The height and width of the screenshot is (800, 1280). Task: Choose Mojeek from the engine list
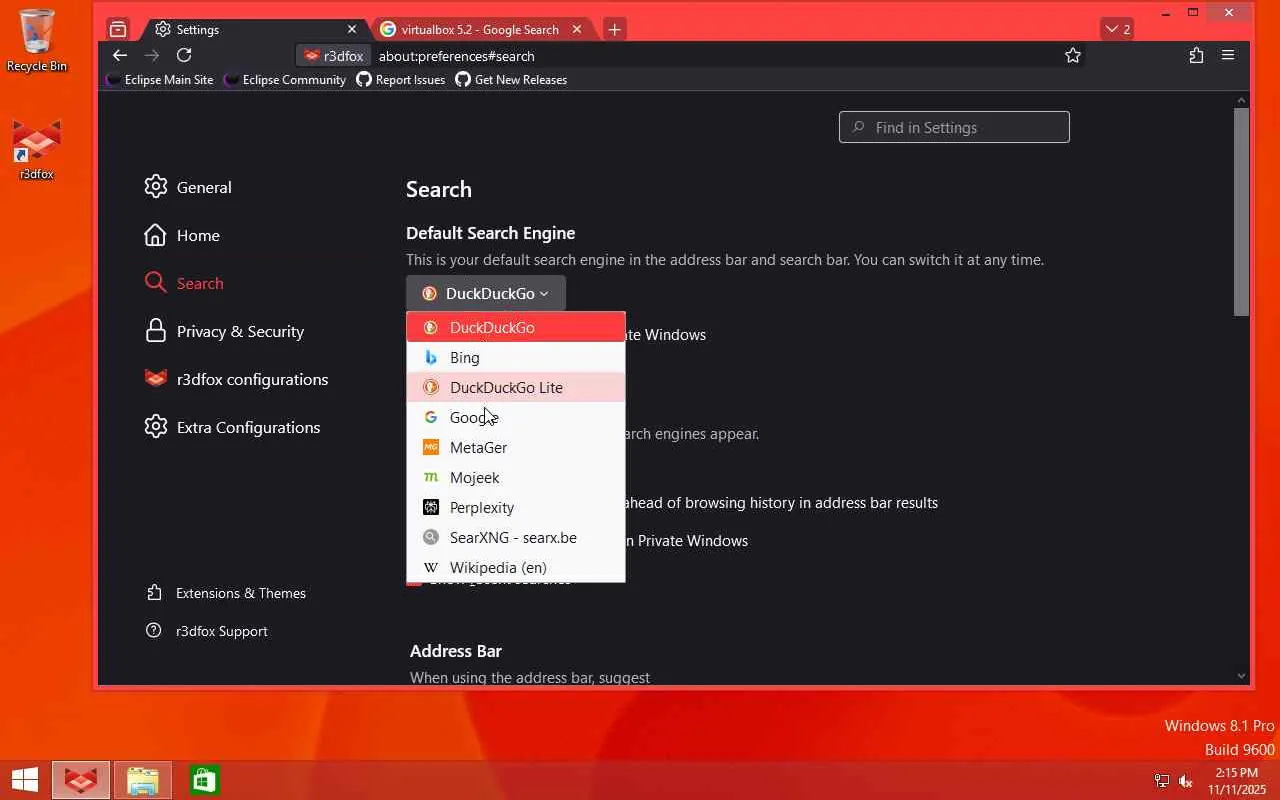(x=516, y=477)
